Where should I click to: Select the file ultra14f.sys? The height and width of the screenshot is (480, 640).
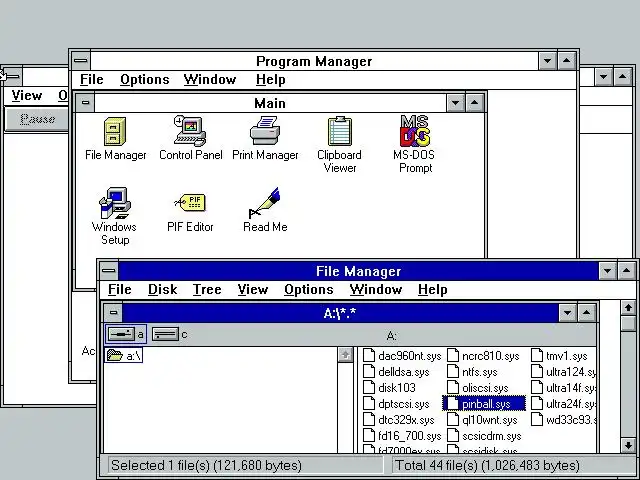point(564,388)
